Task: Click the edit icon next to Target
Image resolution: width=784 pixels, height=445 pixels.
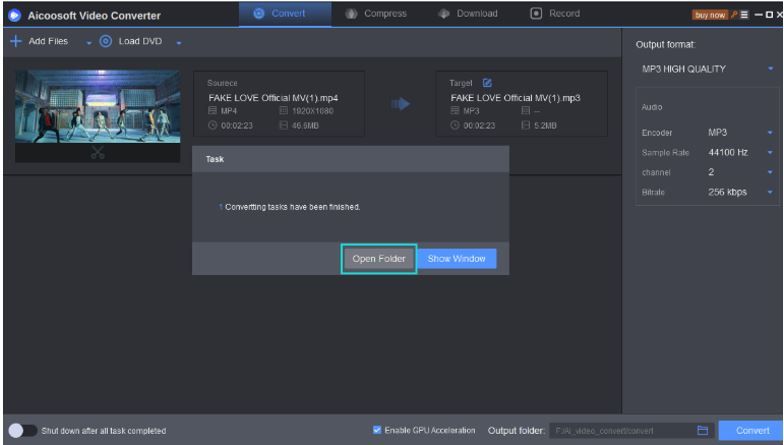Action: coord(488,82)
